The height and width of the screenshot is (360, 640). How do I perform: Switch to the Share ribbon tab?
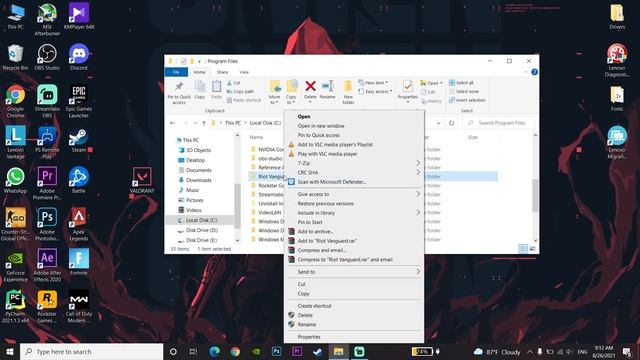click(x=222, y=72)
